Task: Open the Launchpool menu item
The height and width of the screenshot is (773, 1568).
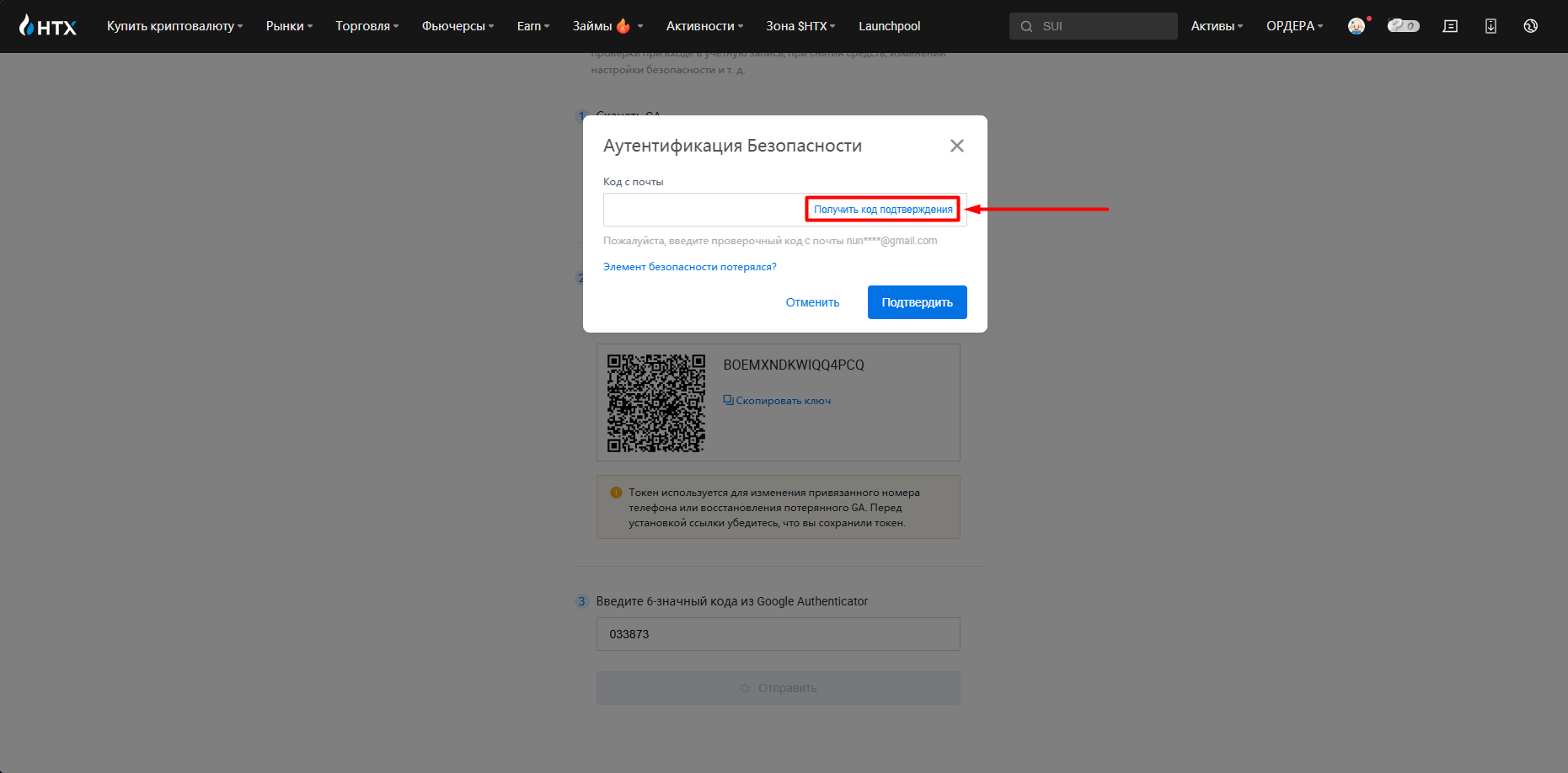Action: [x=889, y=26]
